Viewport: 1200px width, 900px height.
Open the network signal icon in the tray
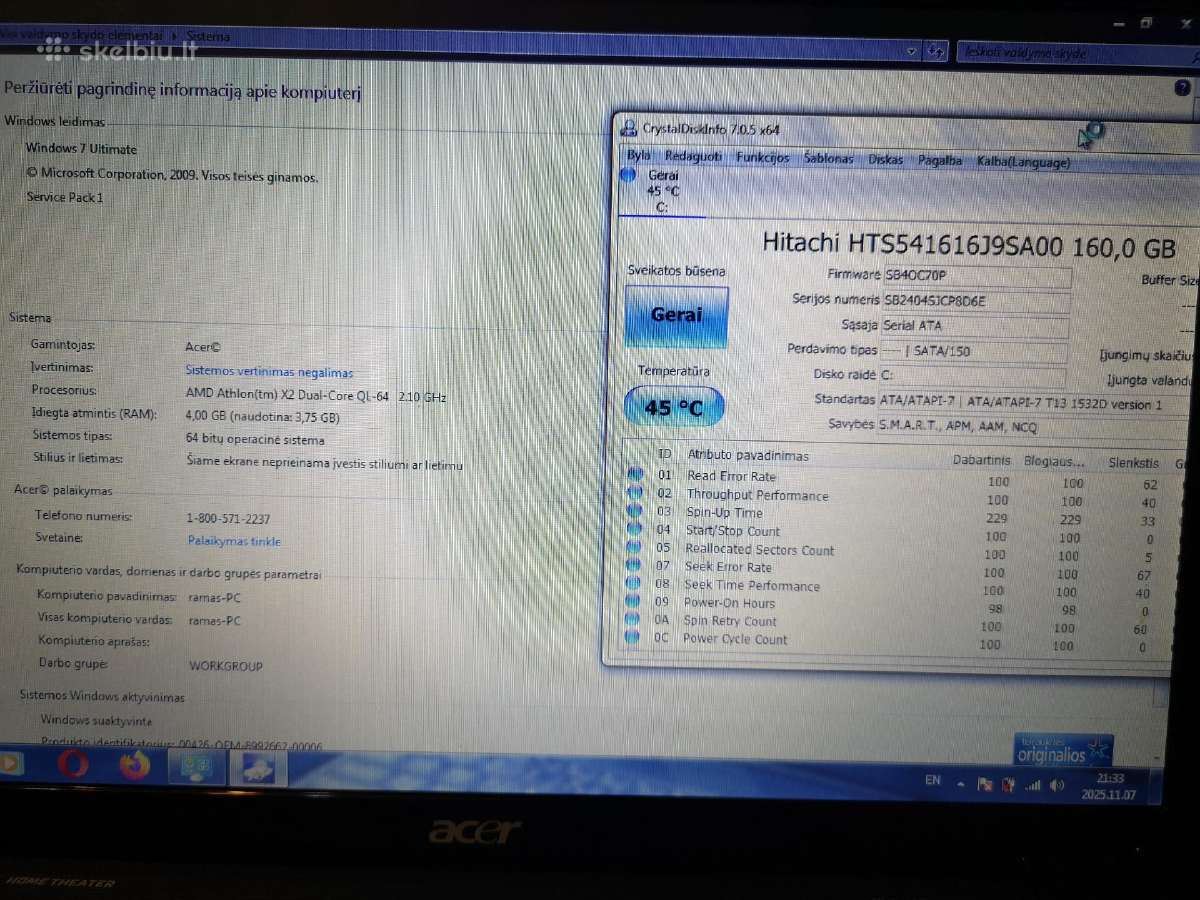point(1033,786)
